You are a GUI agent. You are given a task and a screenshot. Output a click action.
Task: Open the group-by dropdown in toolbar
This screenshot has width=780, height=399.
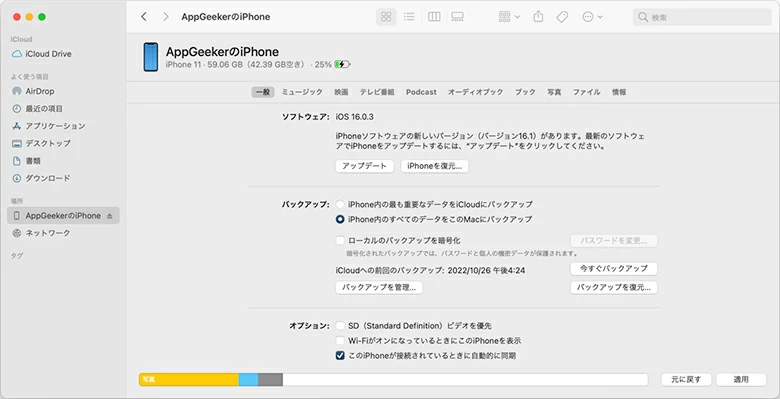[x=509, y=17]
